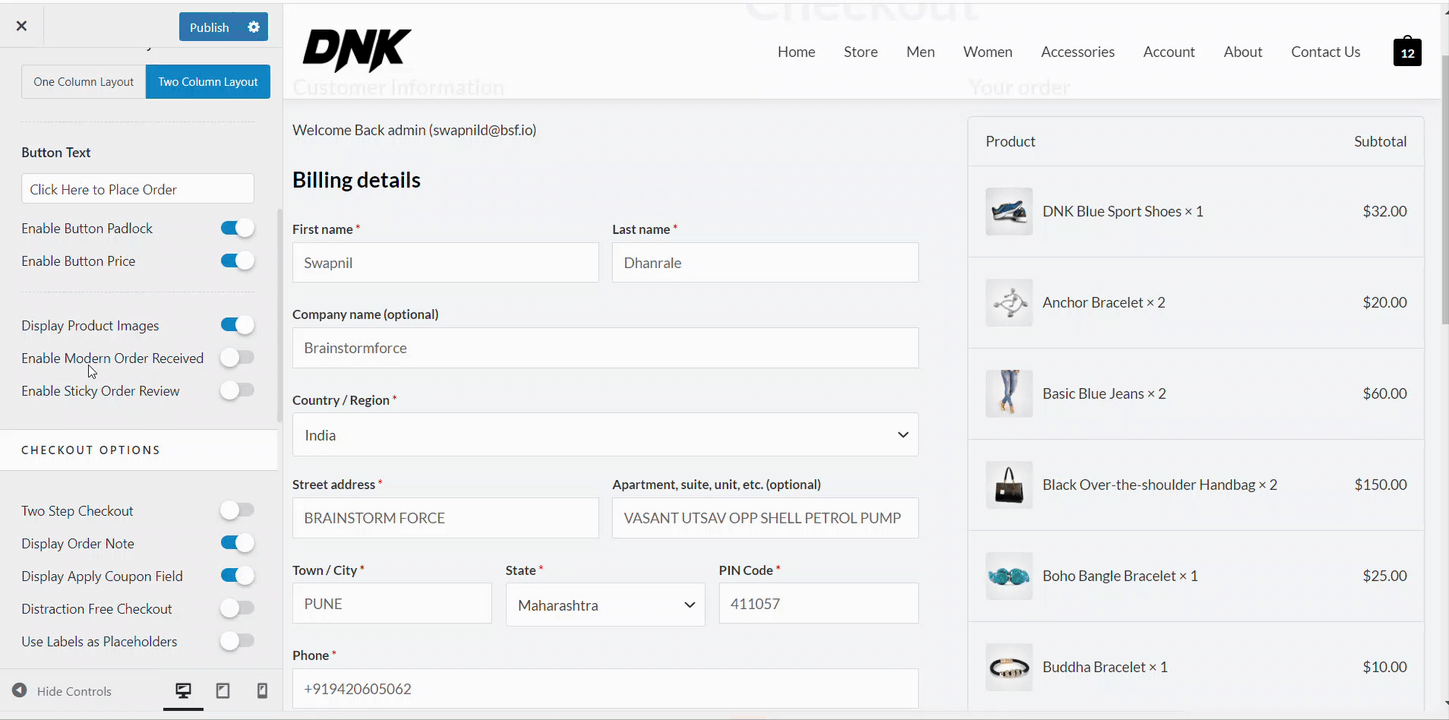Click the $32.00 subtotal value

(x=1384, y=212)
